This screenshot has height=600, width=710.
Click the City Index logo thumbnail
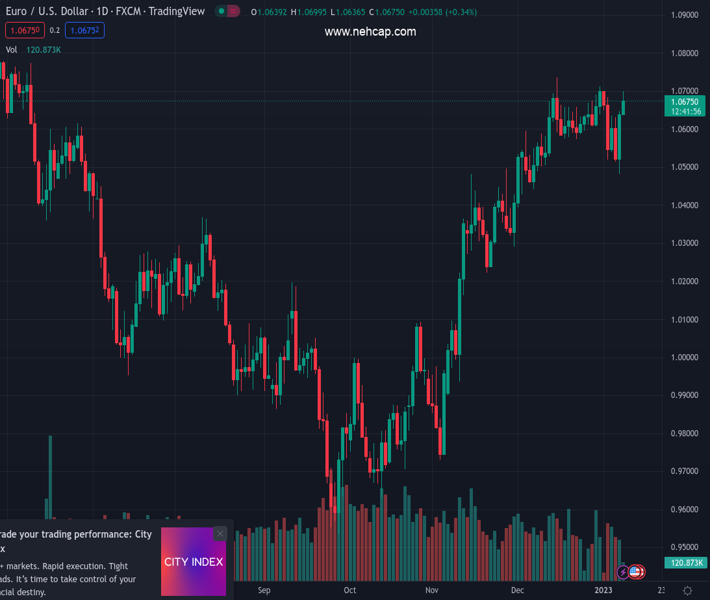click(193, 562)
